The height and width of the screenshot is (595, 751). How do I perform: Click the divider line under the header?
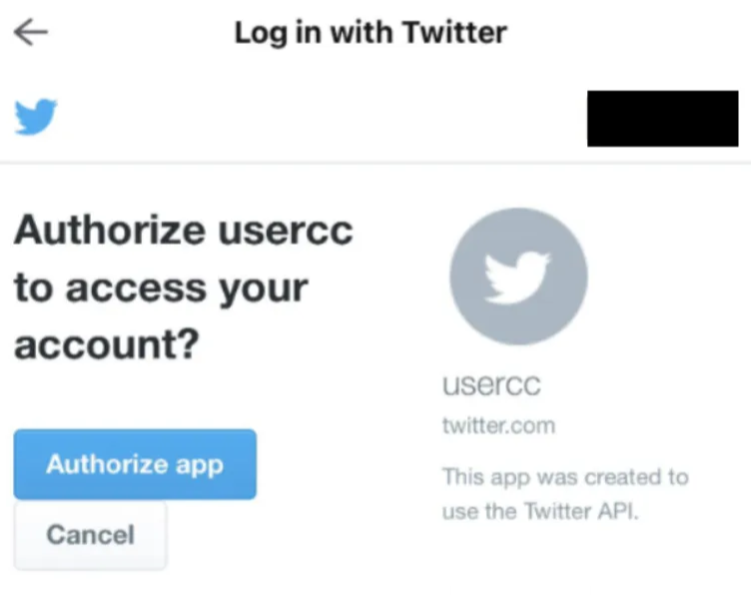376,163
